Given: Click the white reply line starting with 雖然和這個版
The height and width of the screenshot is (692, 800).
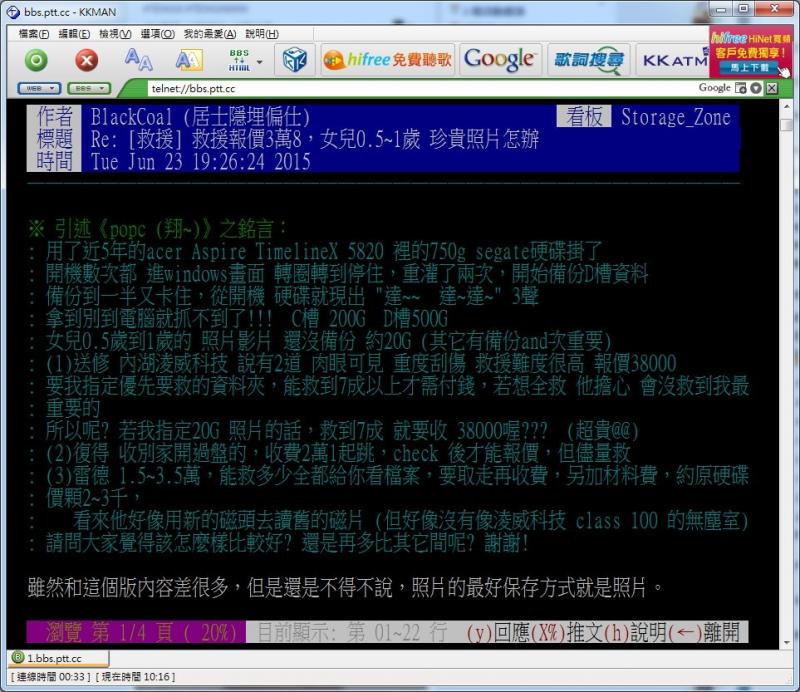Looking at the screenshot, I should click(x=345, y=588).
